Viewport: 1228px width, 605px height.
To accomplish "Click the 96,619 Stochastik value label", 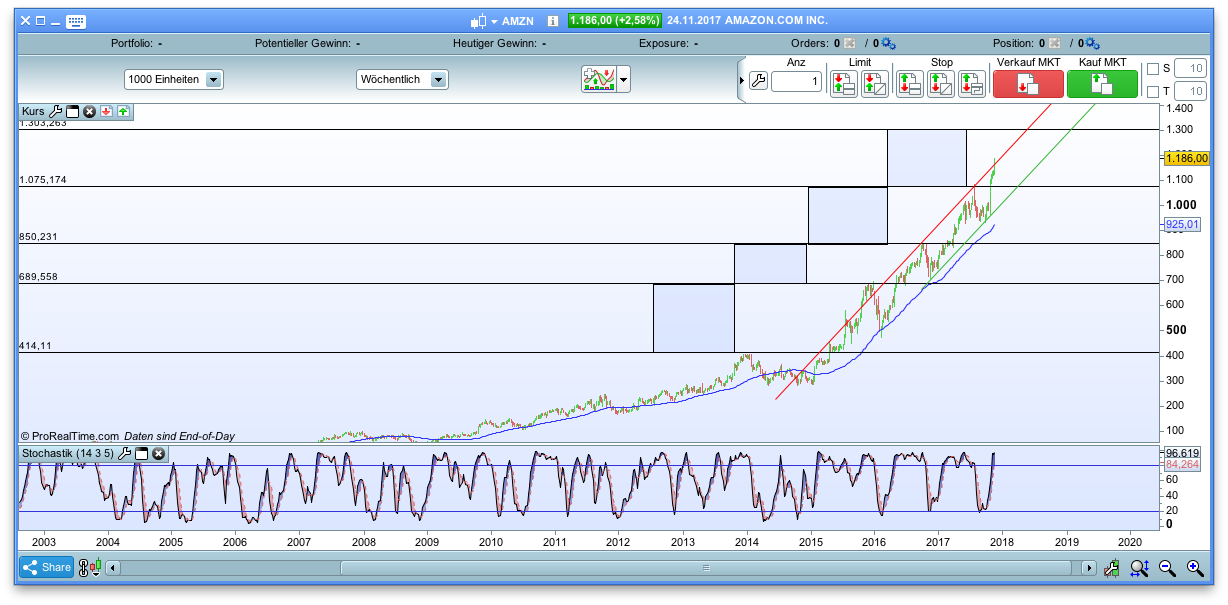I will pos(1184,453).
